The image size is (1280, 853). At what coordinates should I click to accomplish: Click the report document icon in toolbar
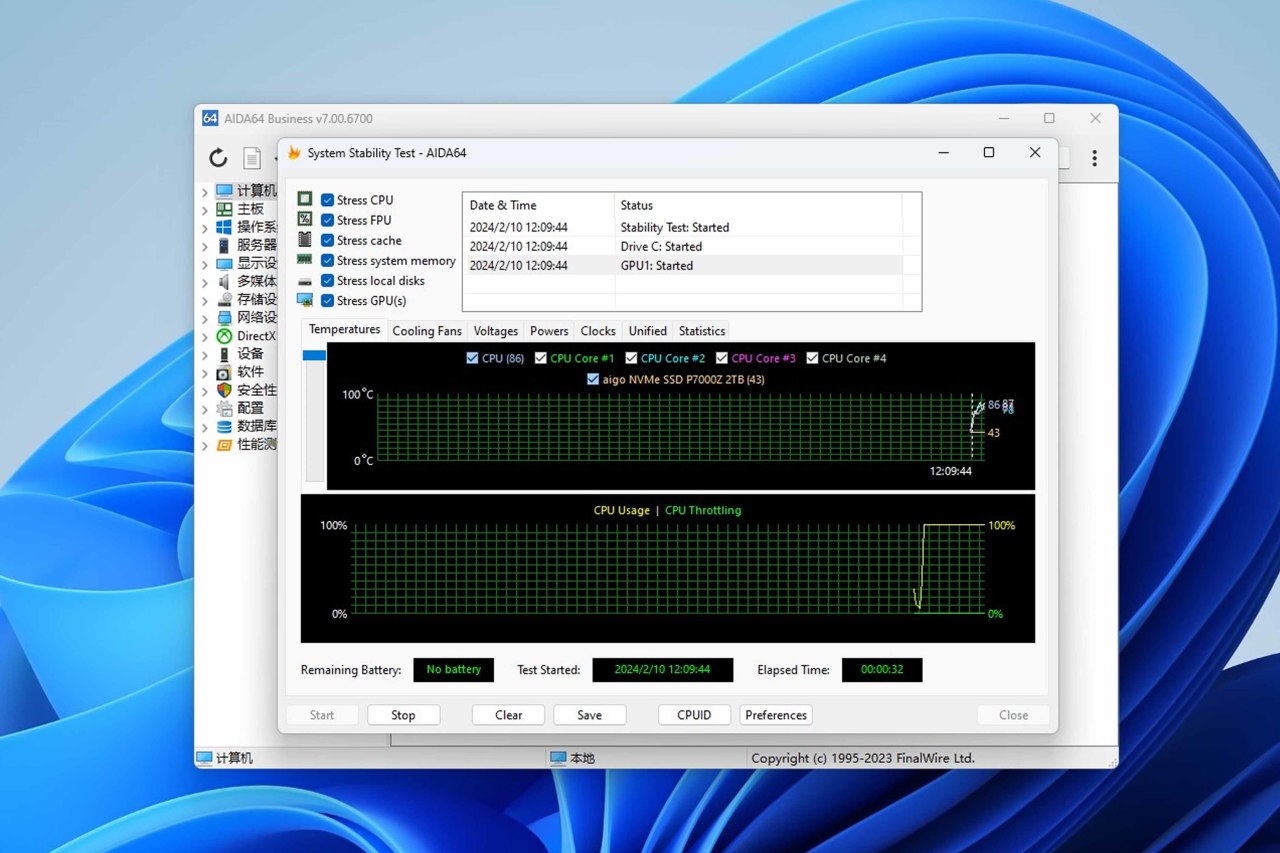(x=252, y=158)
